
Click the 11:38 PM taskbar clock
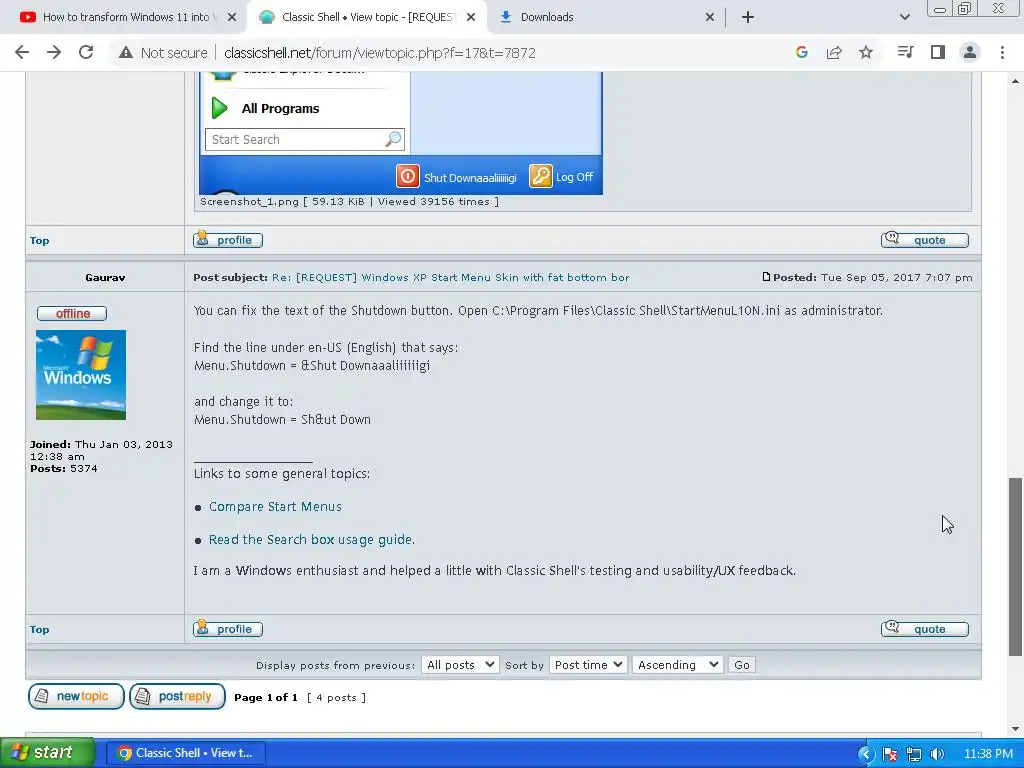point(988,754)
